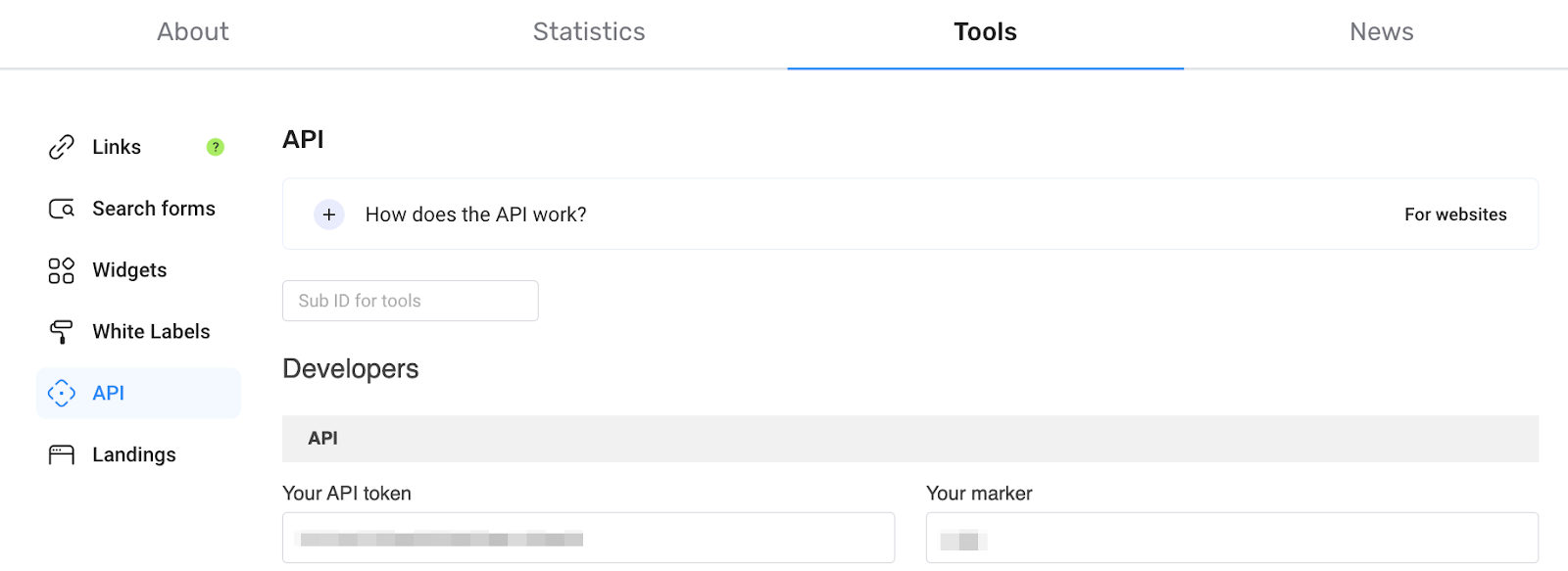Click the Widgets grid icon
Screen dimensions: 1568x571
pyautogui.click(x=62, y=270)
